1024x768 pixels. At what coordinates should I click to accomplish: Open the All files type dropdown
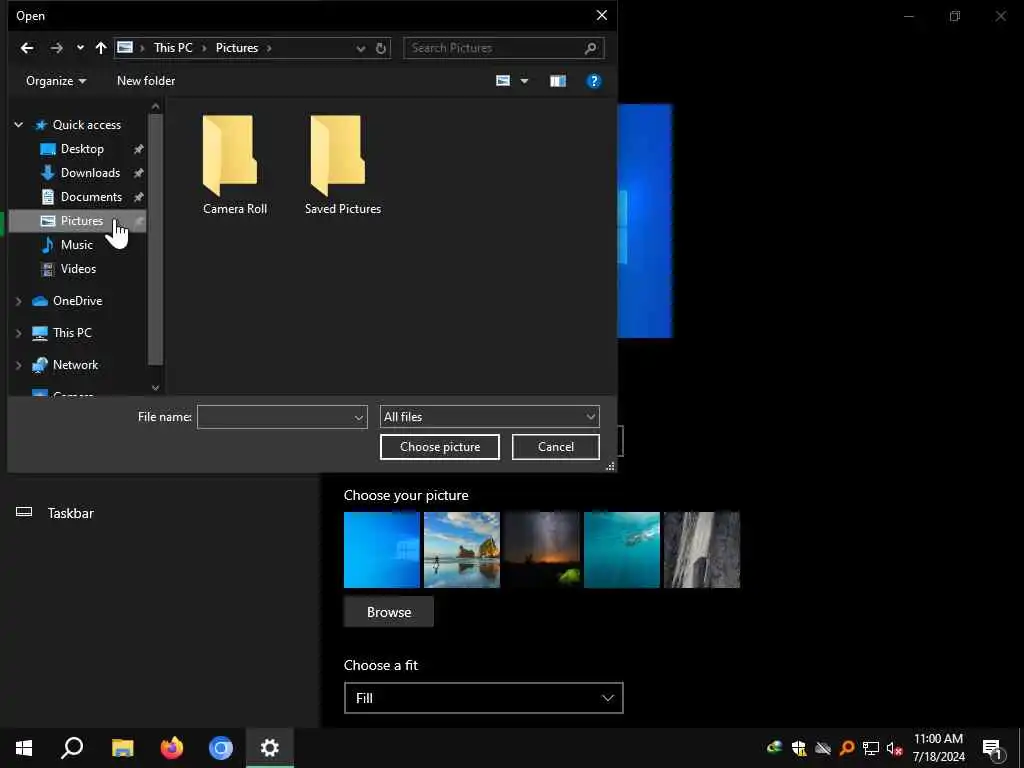tap(490, 417)
